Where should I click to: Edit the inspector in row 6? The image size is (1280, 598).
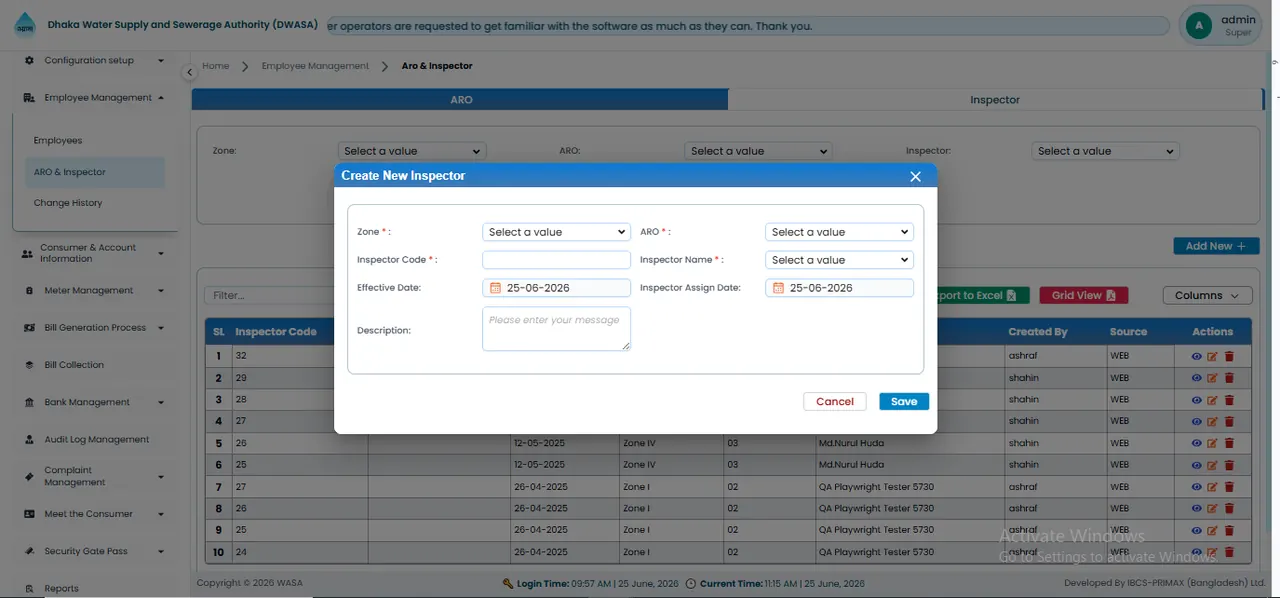tap(1213, 465)
